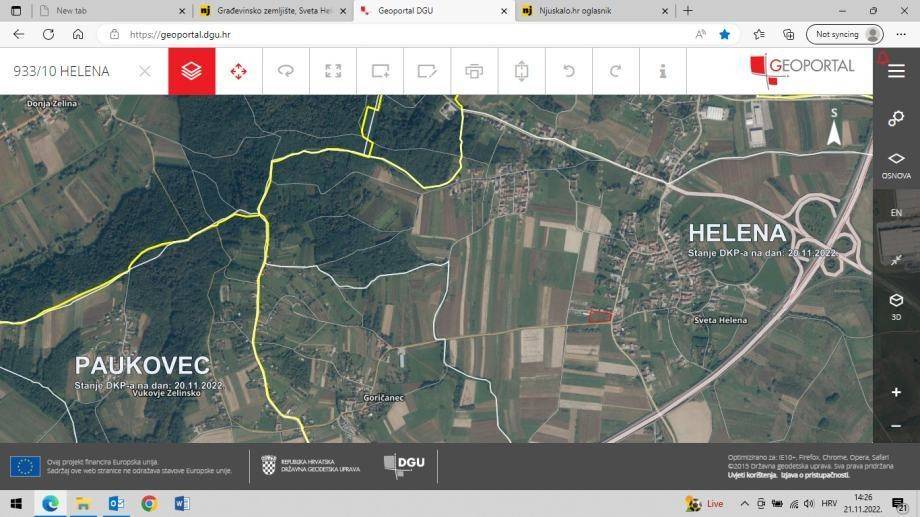Select the pan/move map tool
Viewport: 920px width, 517px height.
(239, 71)
